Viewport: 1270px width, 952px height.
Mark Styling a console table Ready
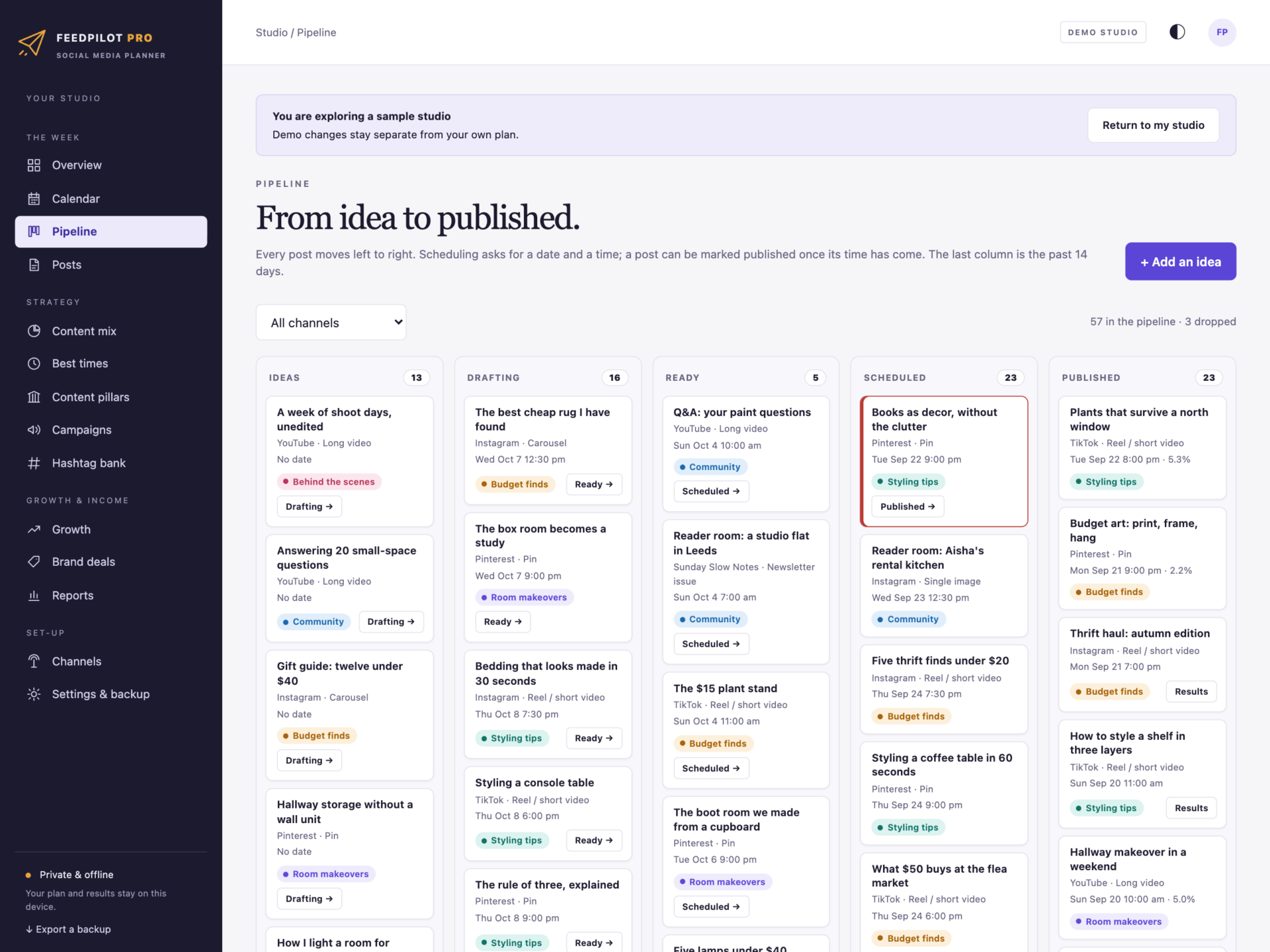click(x=593, y=840)
